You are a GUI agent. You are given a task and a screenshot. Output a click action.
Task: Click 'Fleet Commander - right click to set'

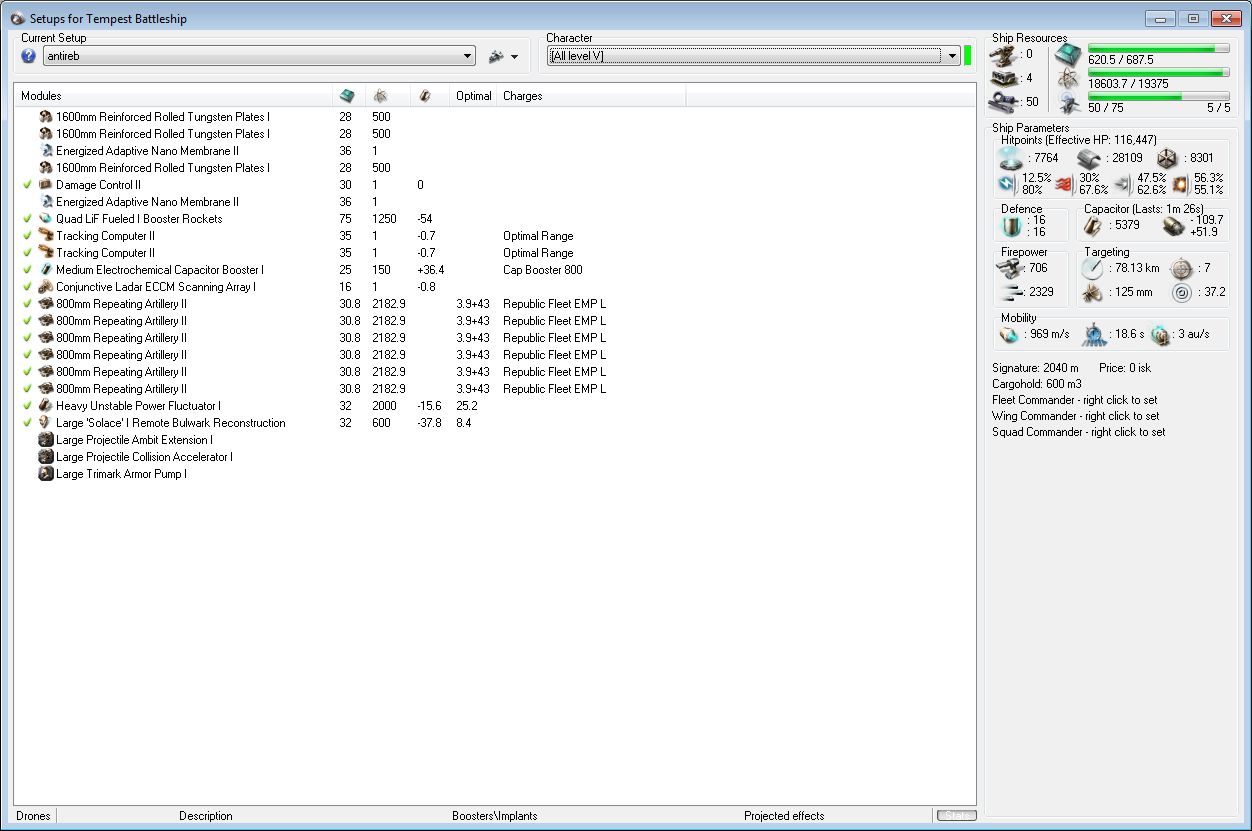(1075, 400)
